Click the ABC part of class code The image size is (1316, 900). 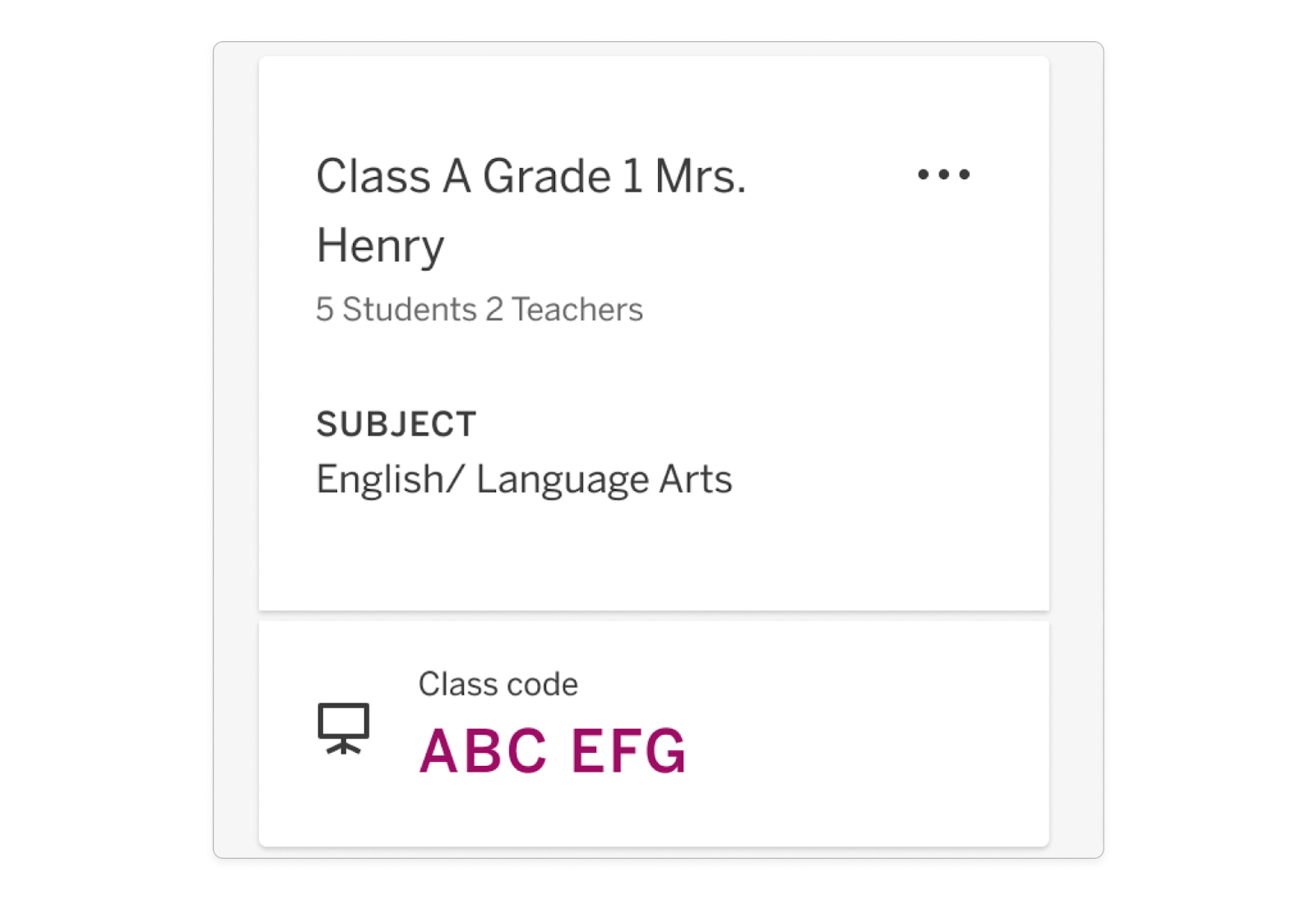click(483, 751)
